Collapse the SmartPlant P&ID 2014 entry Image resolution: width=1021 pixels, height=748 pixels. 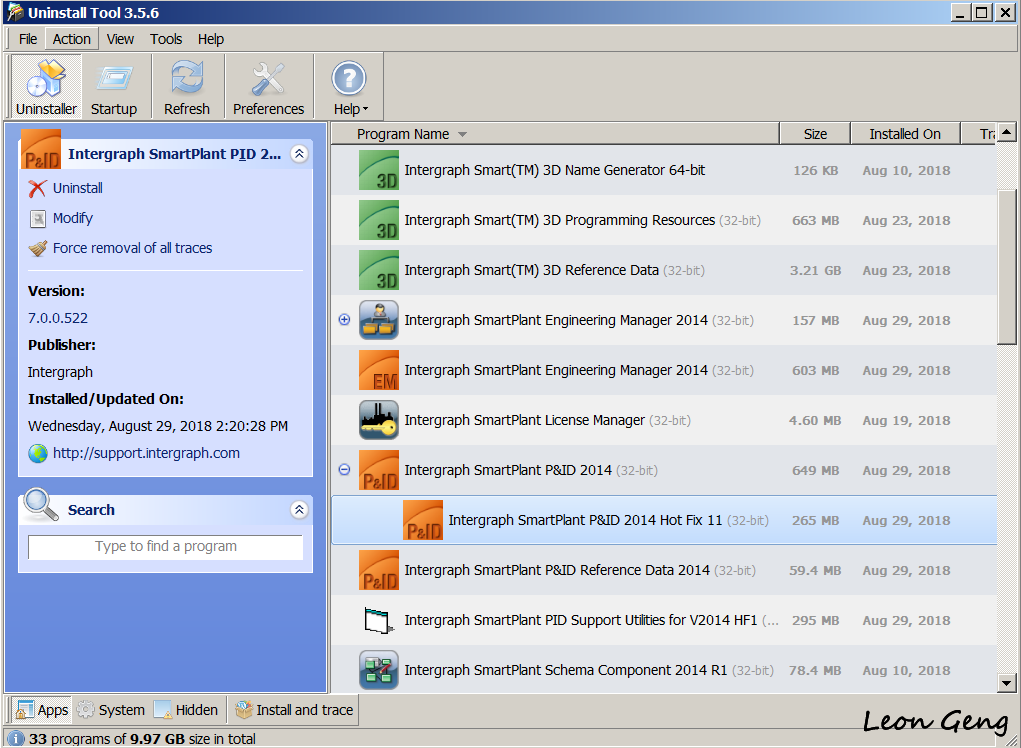pos(344,469)
